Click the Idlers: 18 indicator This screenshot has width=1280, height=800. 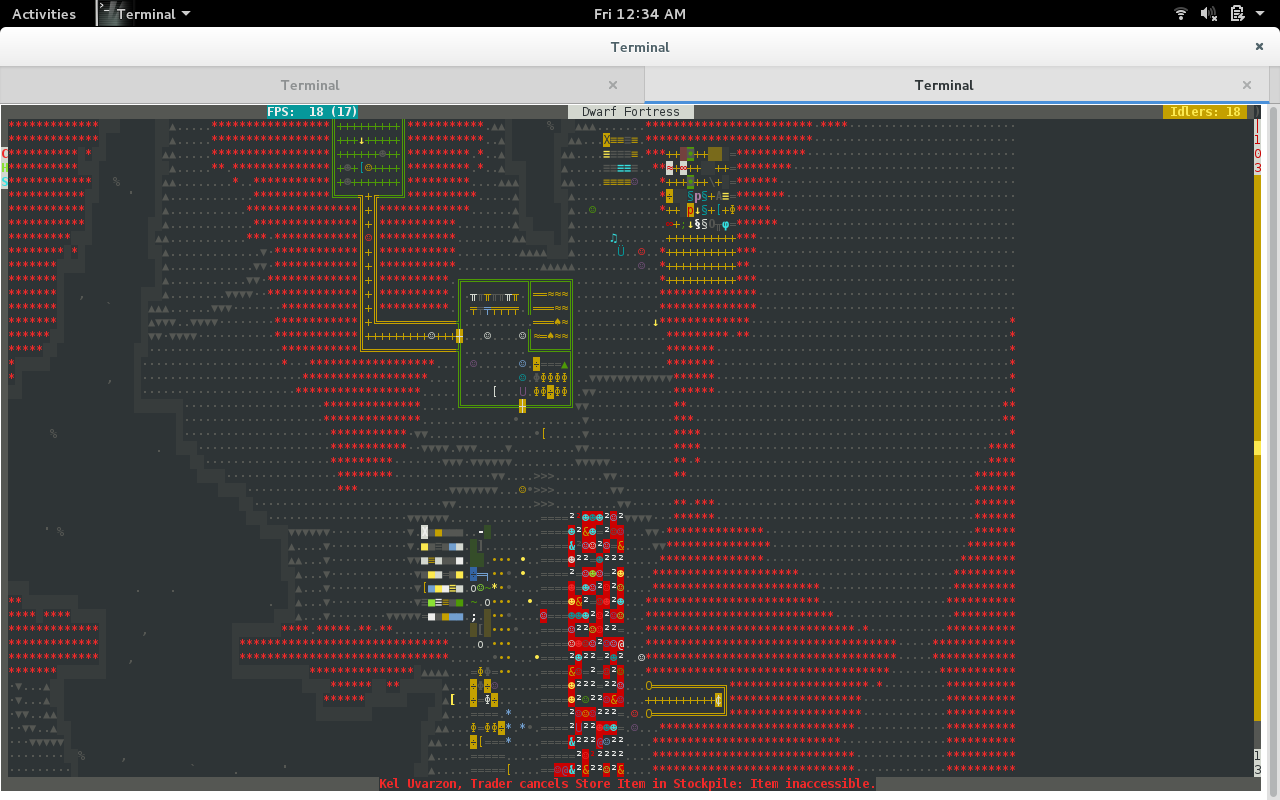click(1205, 112)
